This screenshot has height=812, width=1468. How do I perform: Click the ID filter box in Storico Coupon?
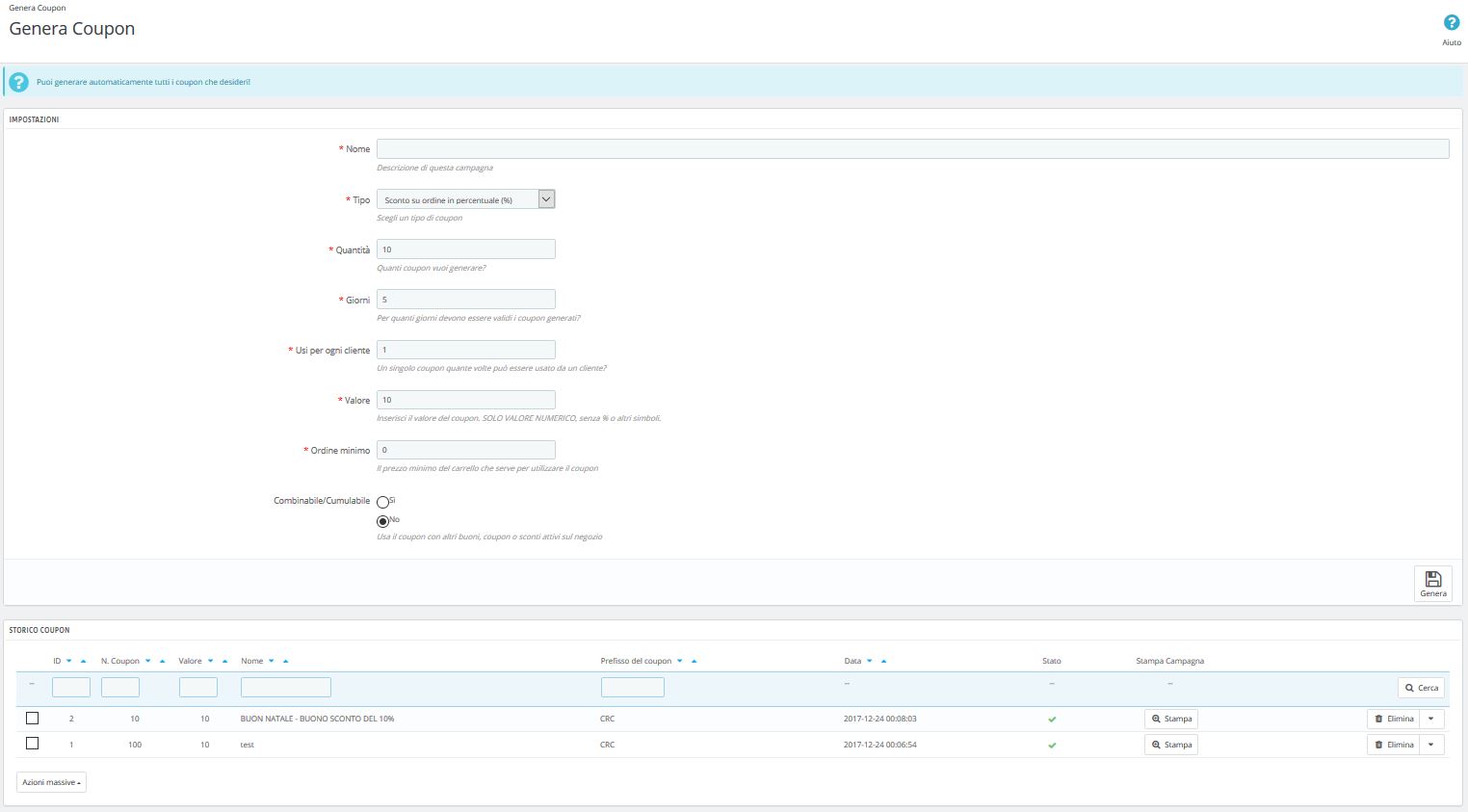(x=71, y=687)
